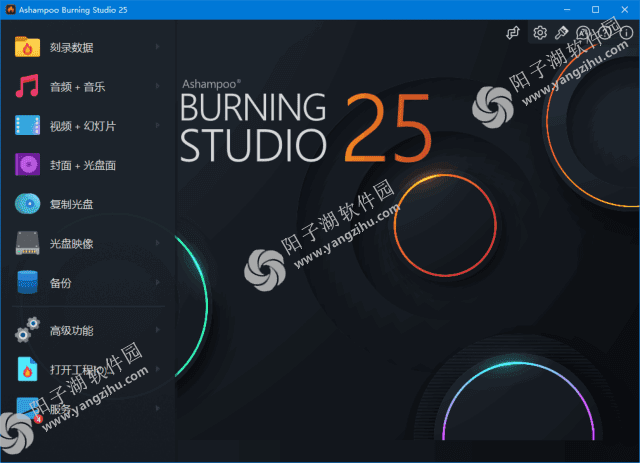Image resolution: width=640 pixels, height=463 pixels.
Task: Open the Service (服务) menu entry
Action: (88, 408)
